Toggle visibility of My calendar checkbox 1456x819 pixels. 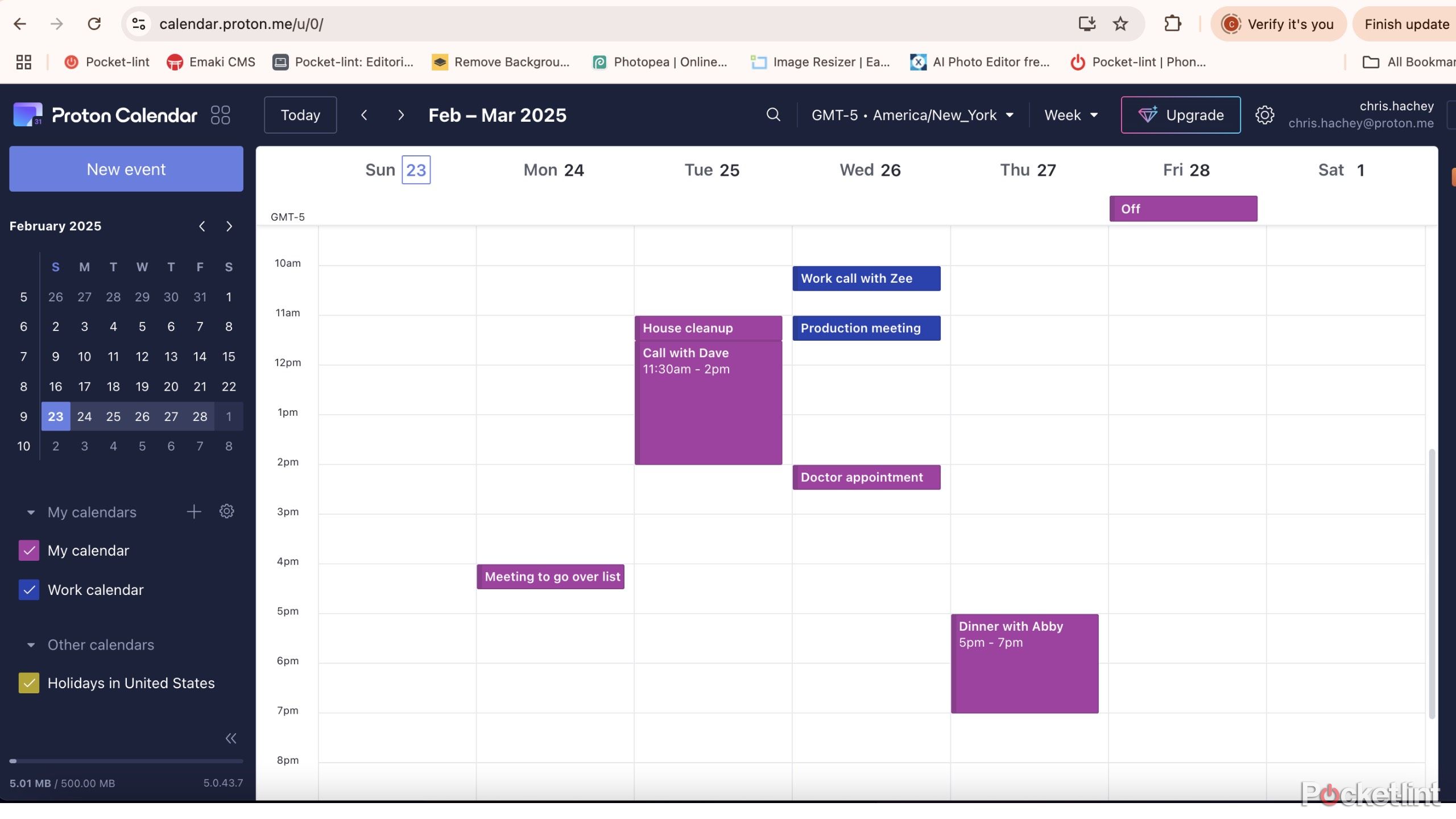pos(28,551)
